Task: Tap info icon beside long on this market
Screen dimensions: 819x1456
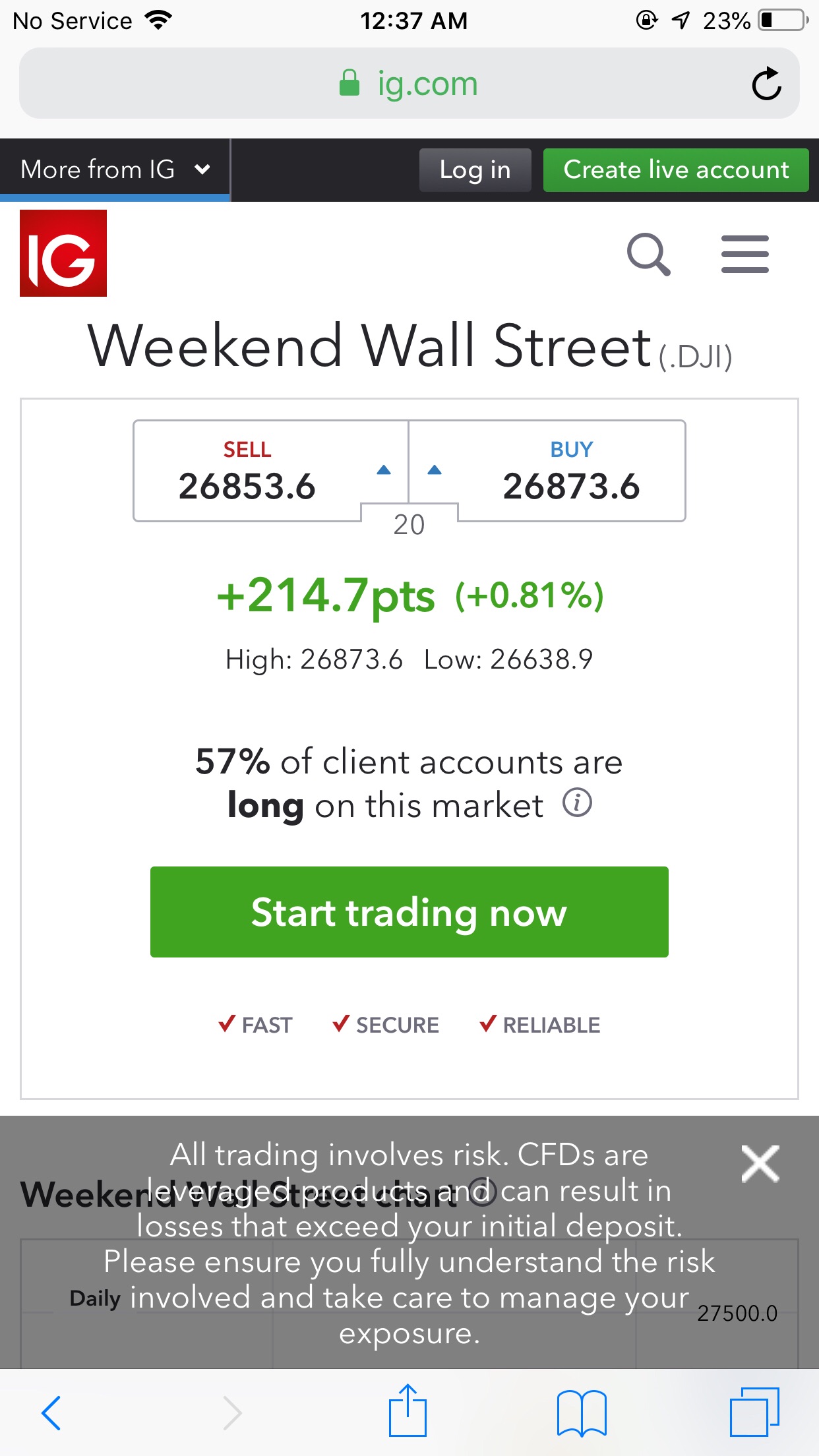Action: [x=577, y=803]
